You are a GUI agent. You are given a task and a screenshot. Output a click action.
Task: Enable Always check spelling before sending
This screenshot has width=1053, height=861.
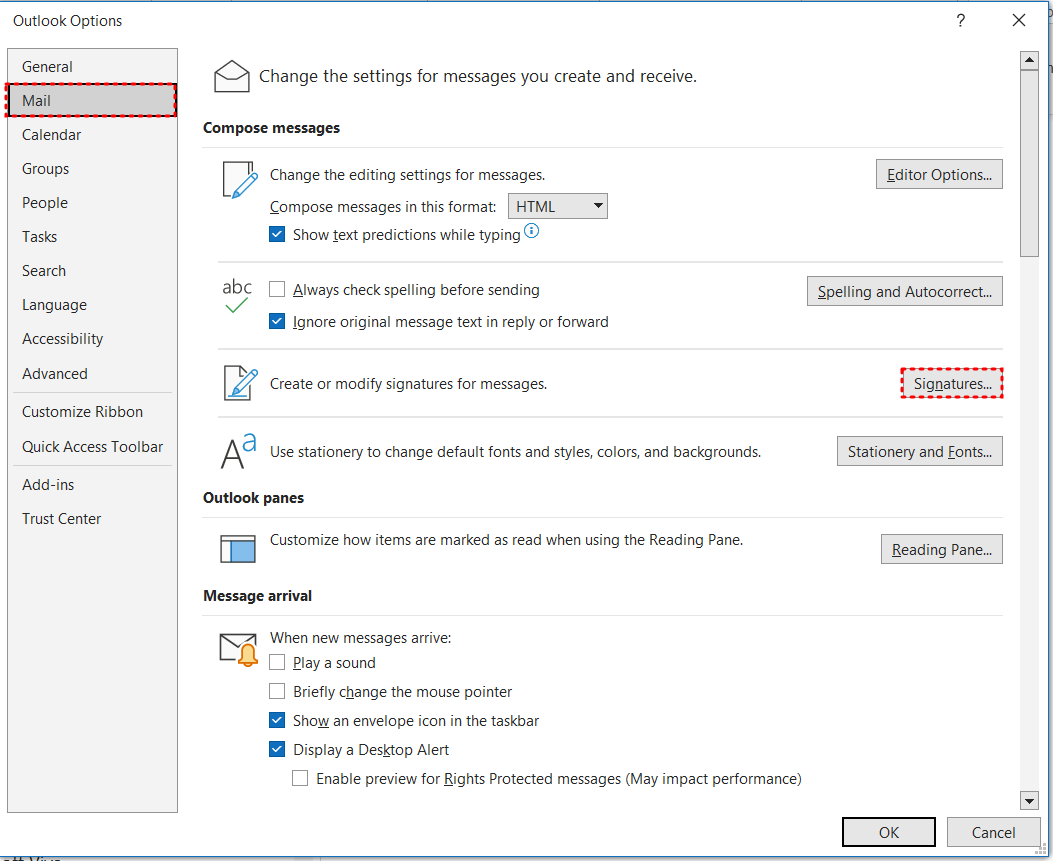[277, 289]
